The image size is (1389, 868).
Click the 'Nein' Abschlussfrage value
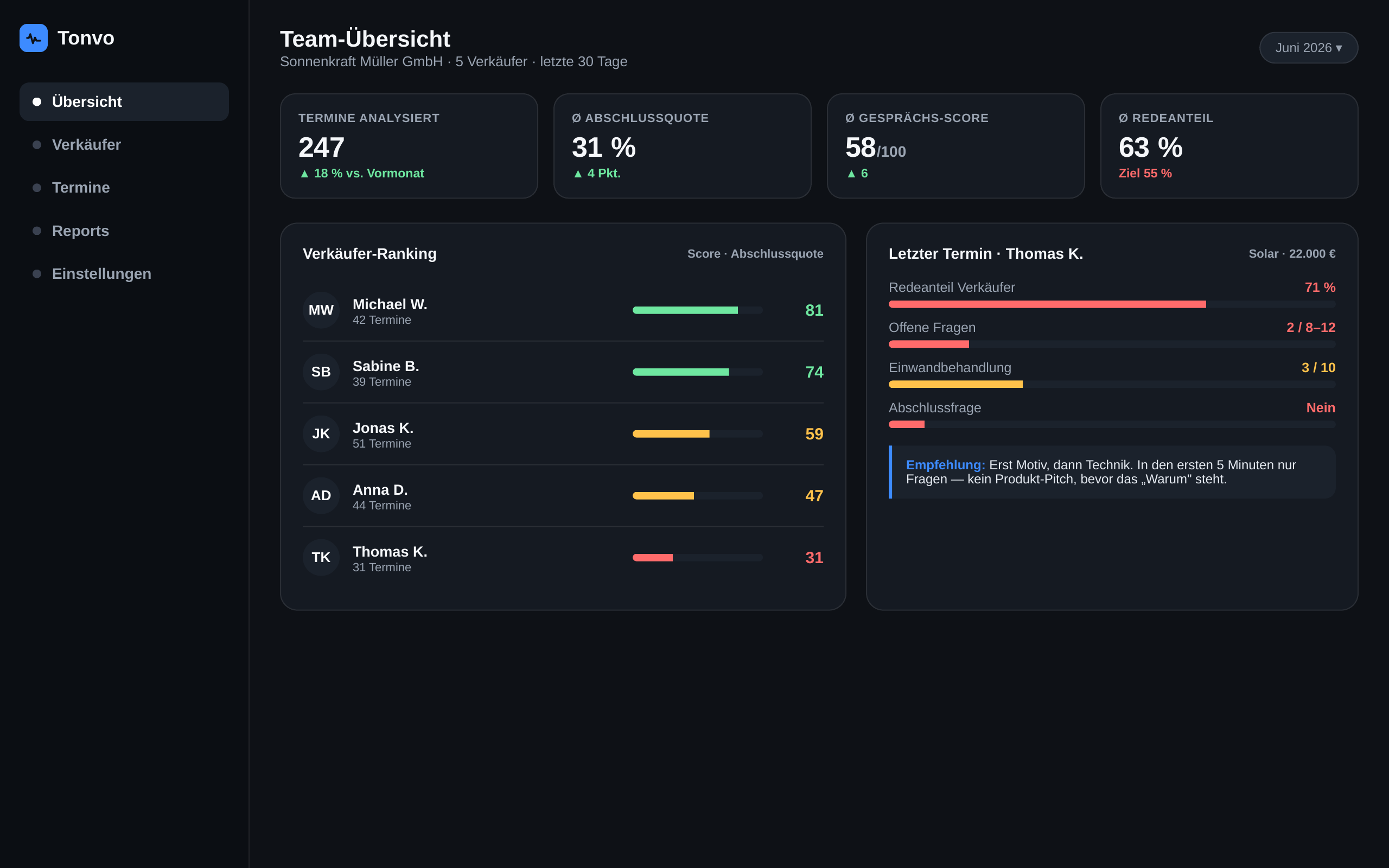click(1321, 408)
